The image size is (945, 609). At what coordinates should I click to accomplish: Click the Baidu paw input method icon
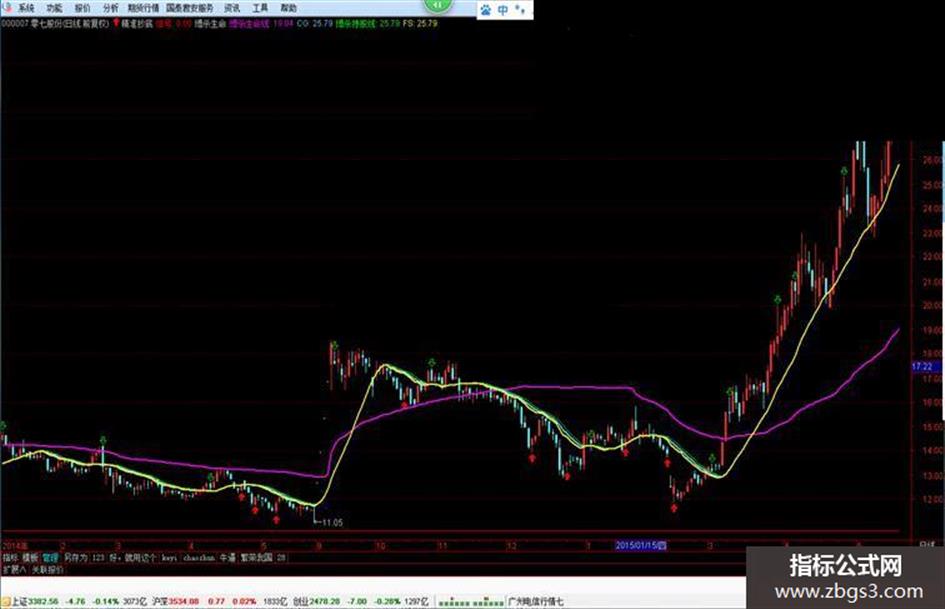486,10
